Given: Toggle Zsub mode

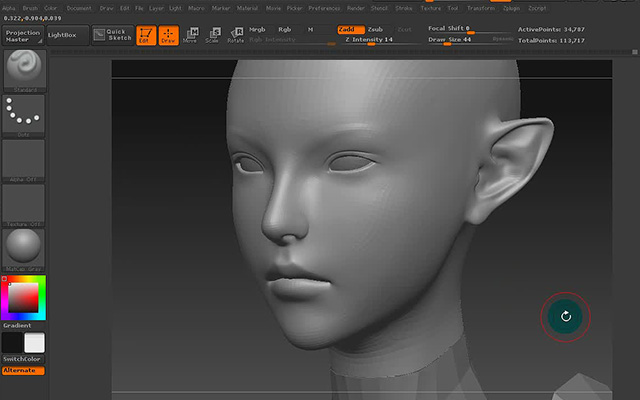Looking at the screenshot, I should pyautogui.click(x=375, y=30).
